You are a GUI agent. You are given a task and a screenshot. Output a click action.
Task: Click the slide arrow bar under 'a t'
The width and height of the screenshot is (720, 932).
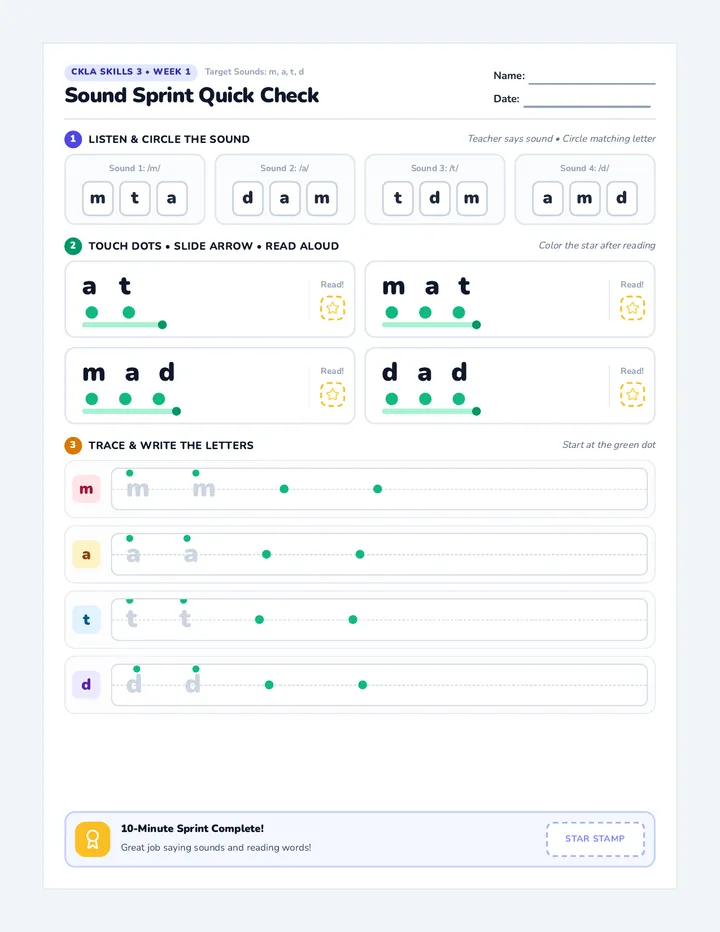tap(124, 325)
